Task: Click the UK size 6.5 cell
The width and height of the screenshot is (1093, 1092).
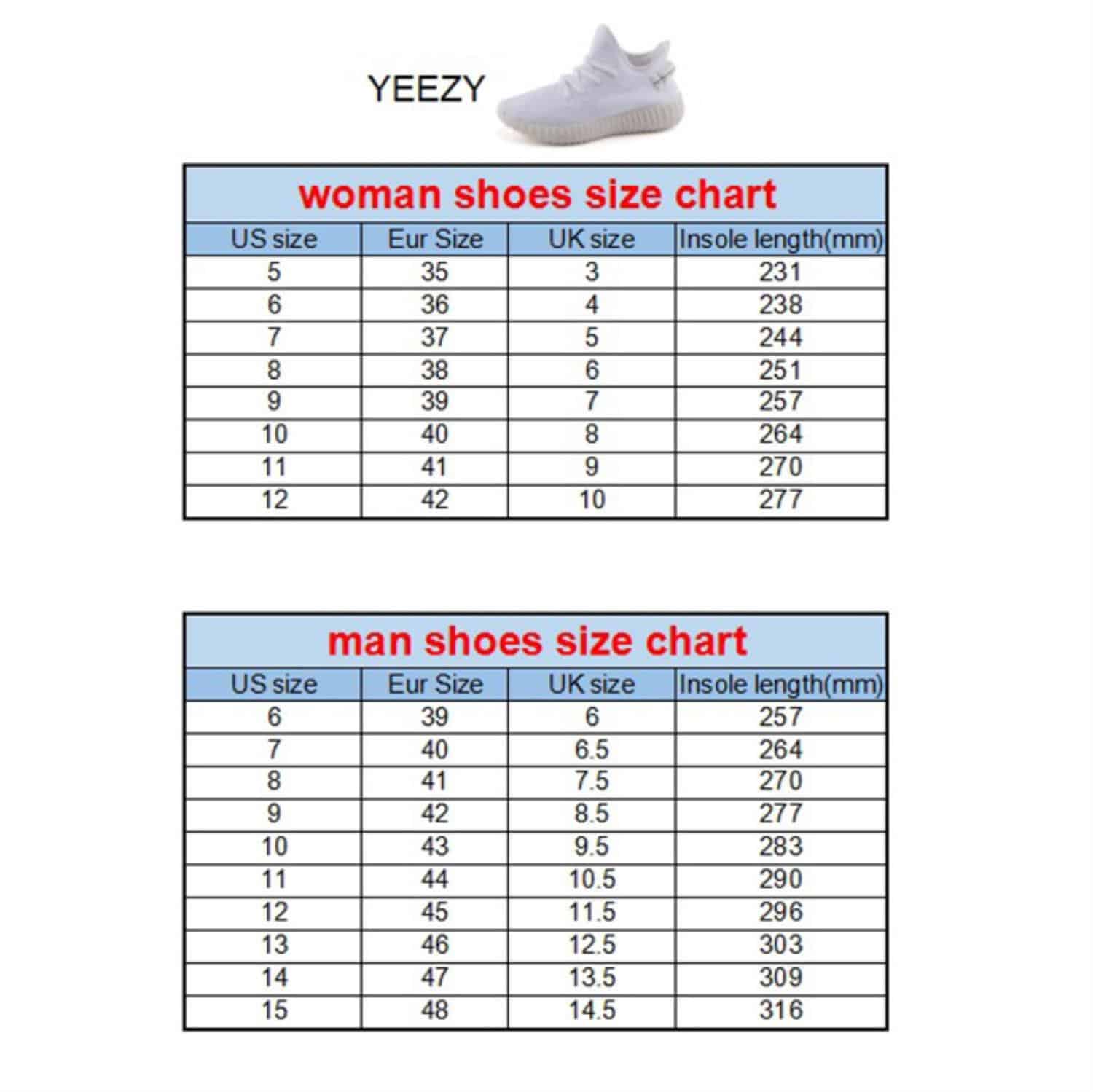Action: pyautogui.click(x=592, y=750)
